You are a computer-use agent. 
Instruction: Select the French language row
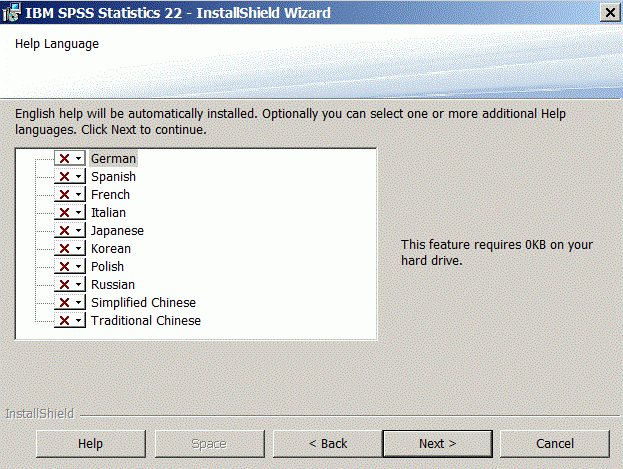(x=110, y=194)
